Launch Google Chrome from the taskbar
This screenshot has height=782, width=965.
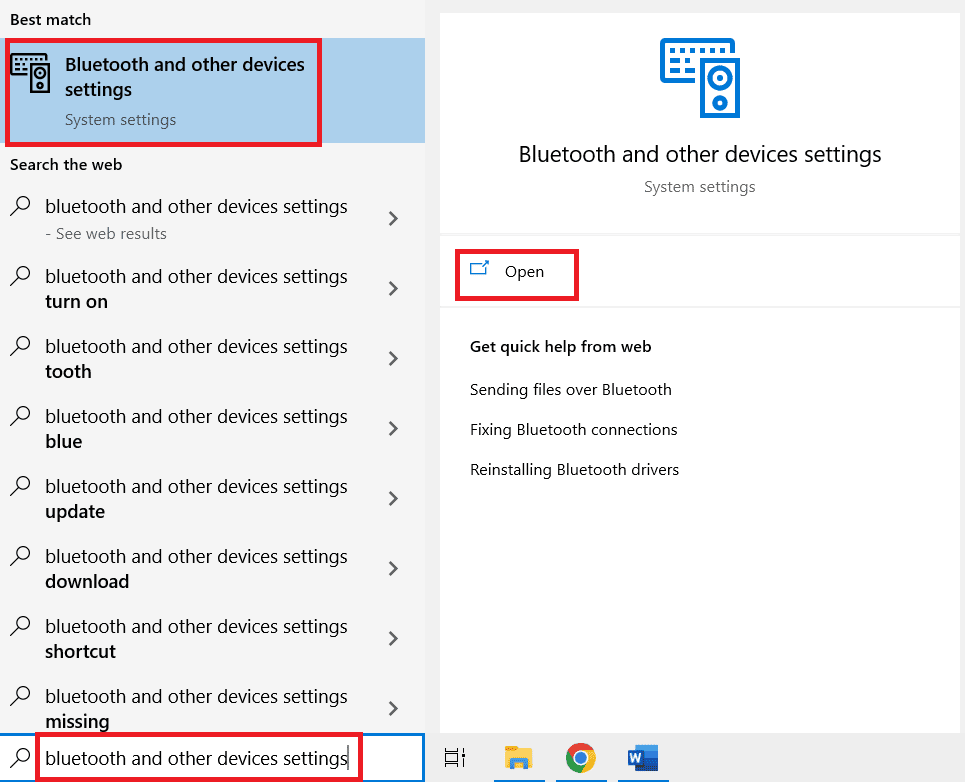[580, 758]
